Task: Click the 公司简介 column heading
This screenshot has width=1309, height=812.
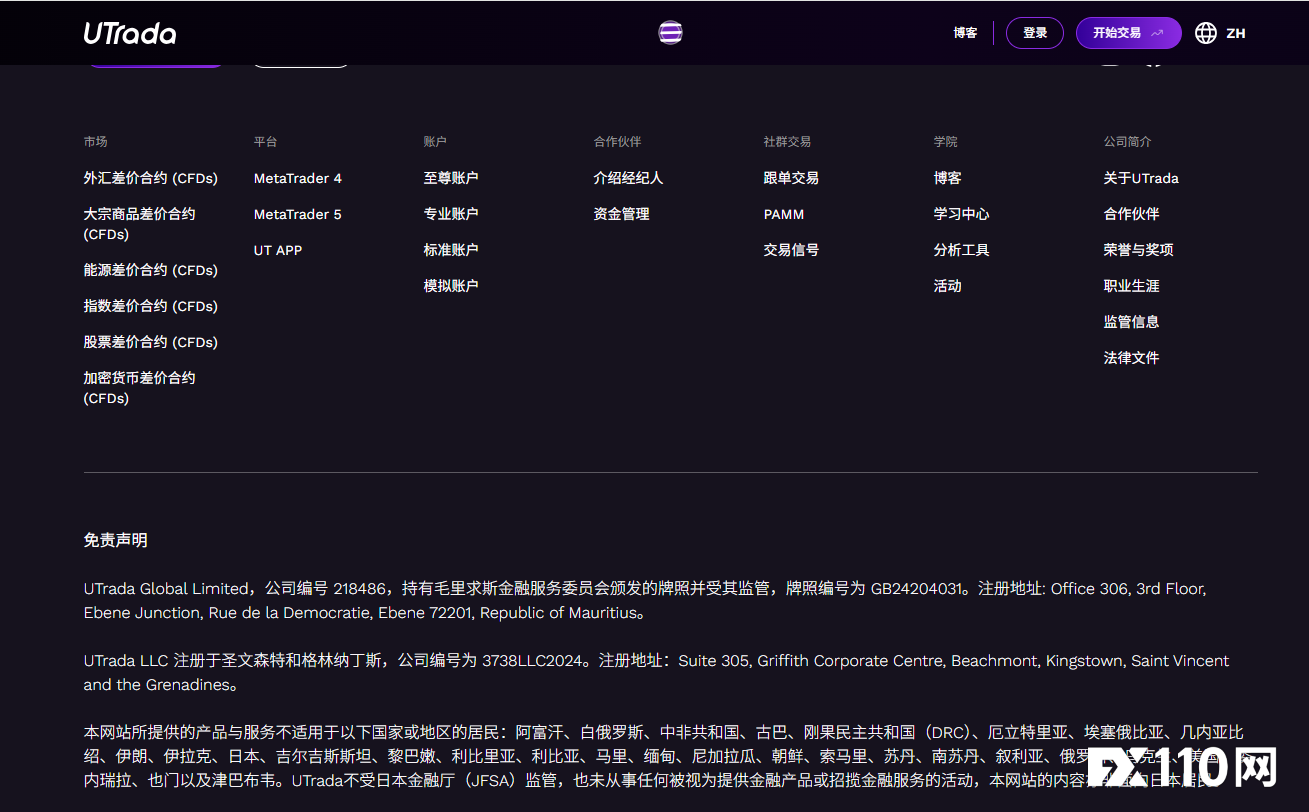Action: (1128, 142)
